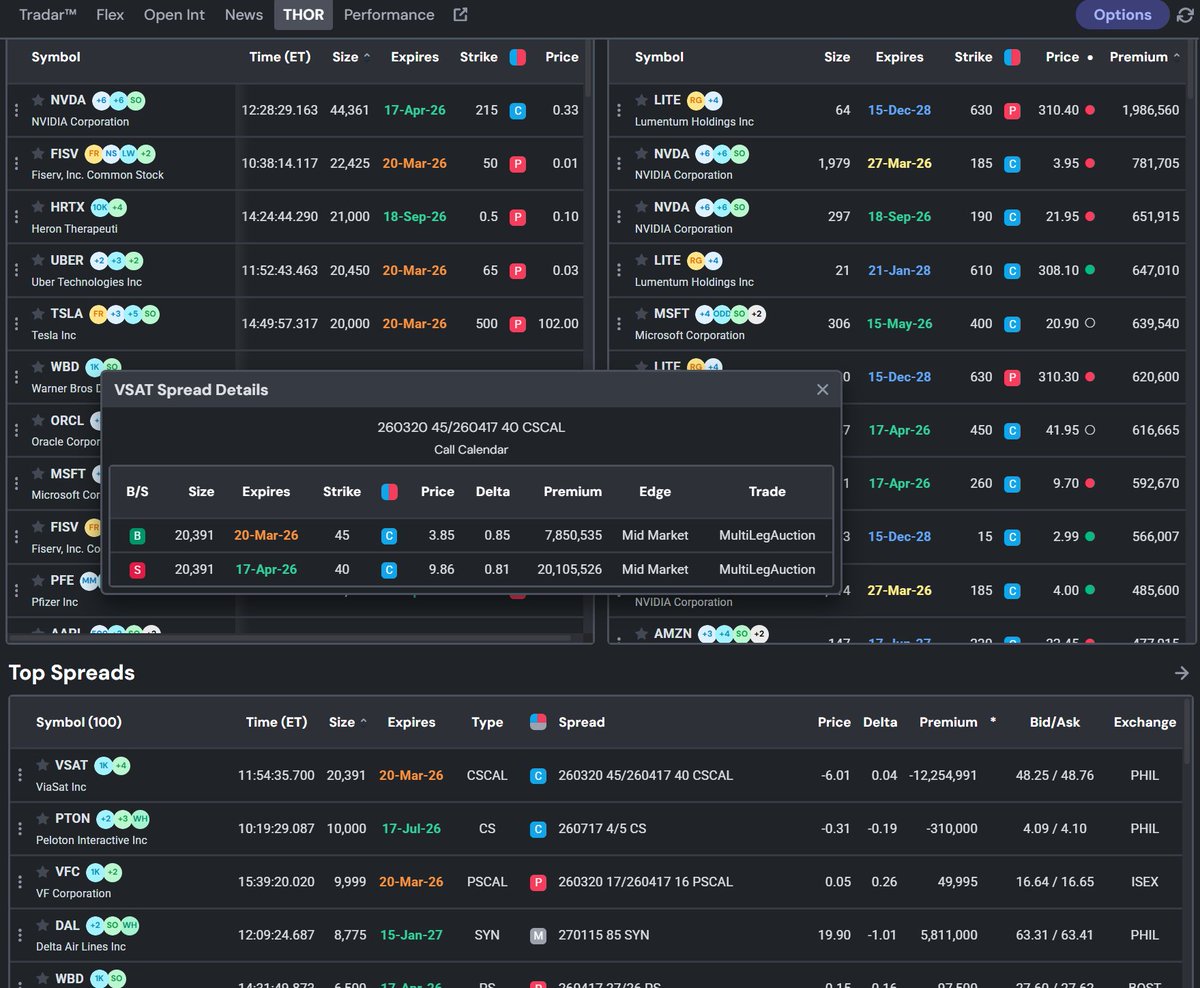Select the Buy leg row in spread popup
Screen dimensions: 1200x988
[470, 536]
